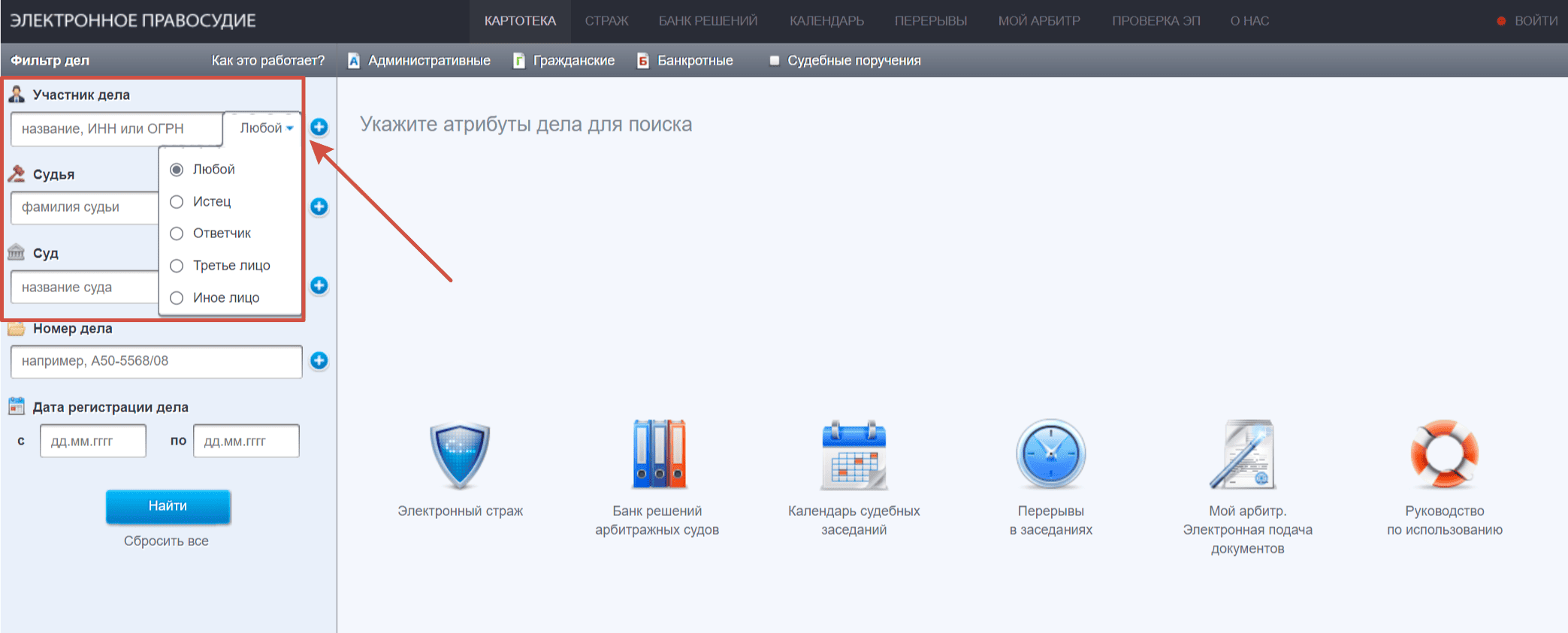
Task: Filter by Банкротные cases
Action: click(x=685, y=61)
